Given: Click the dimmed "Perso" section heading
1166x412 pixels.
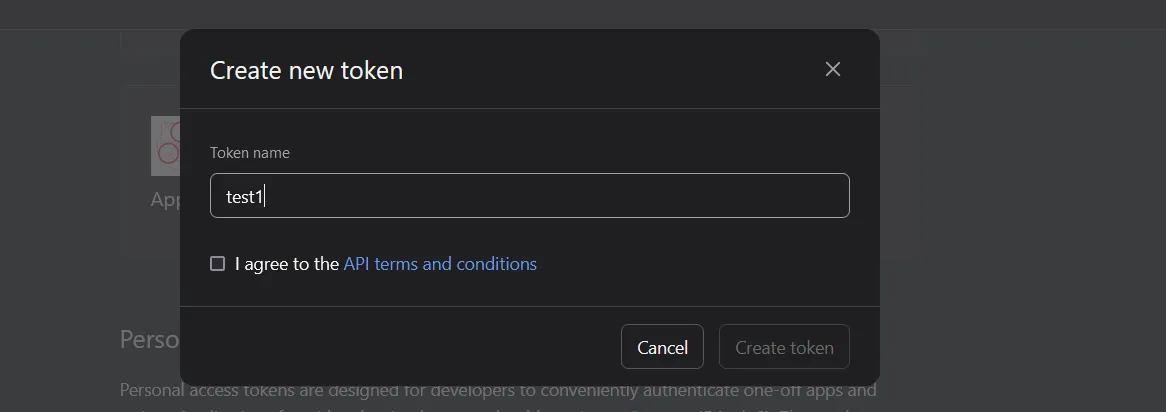Looking at the screenshot, I should click(149, 339).
